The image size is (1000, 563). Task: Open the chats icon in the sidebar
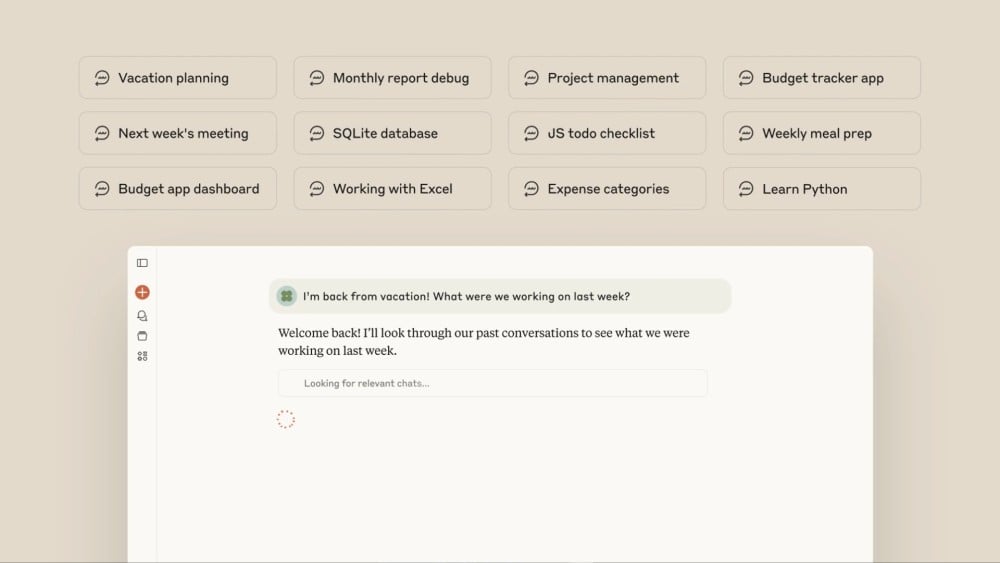(x=142, y=316)
